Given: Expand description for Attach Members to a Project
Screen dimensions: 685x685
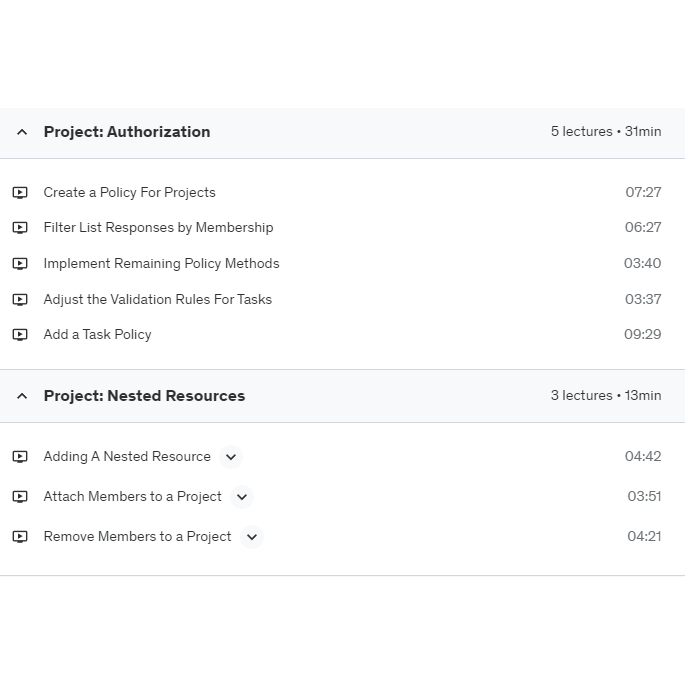Looking at the screenshot, I should [242, 497].
